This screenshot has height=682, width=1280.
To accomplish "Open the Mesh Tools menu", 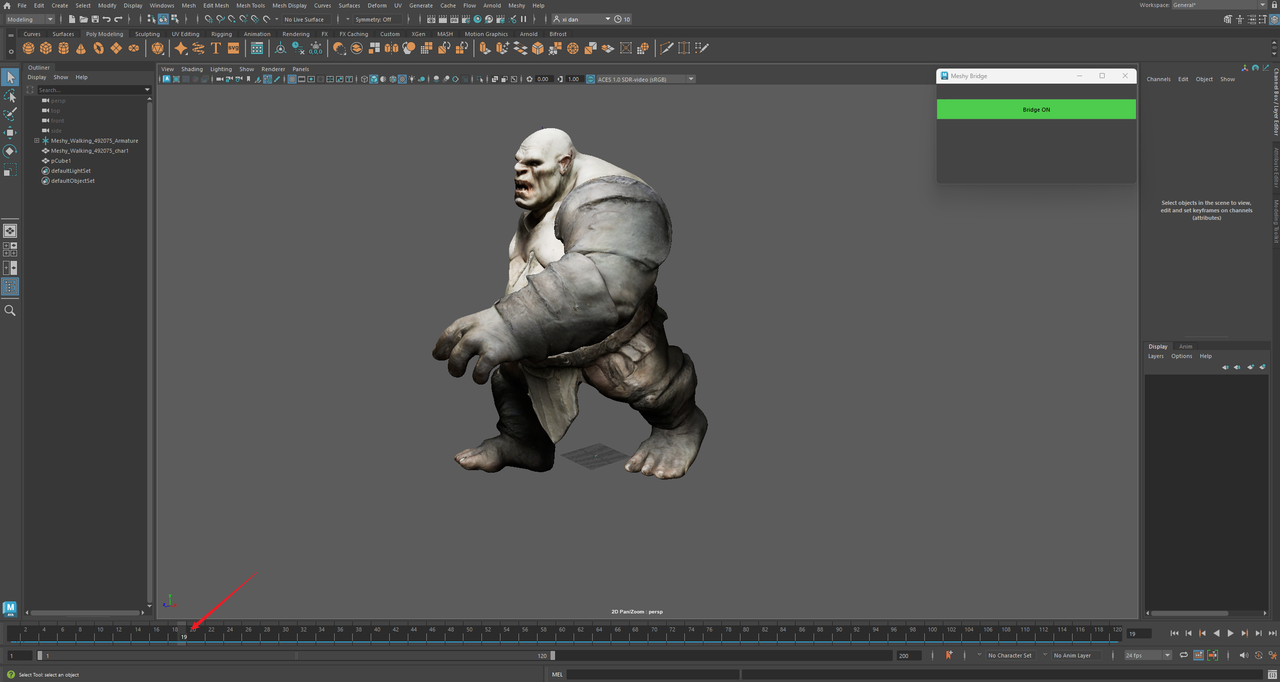I will click(250, 5).
